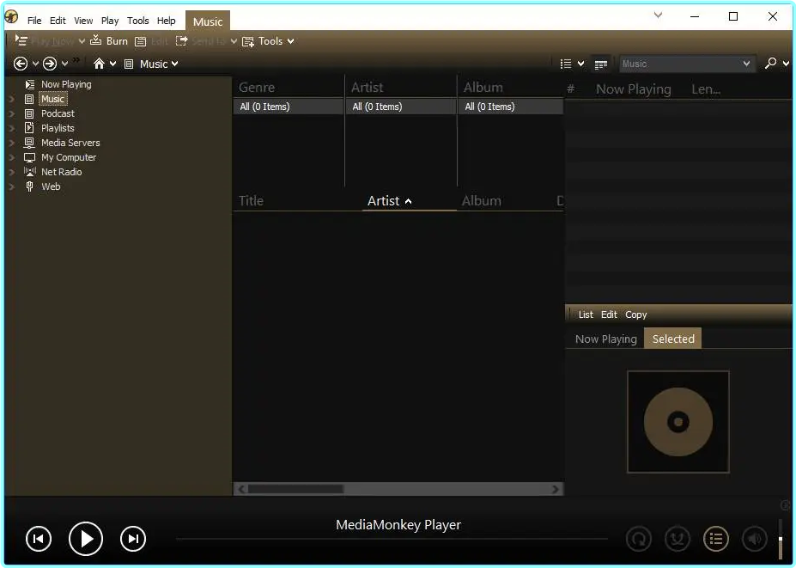Switch to the Selected tab

pos(673,339)
